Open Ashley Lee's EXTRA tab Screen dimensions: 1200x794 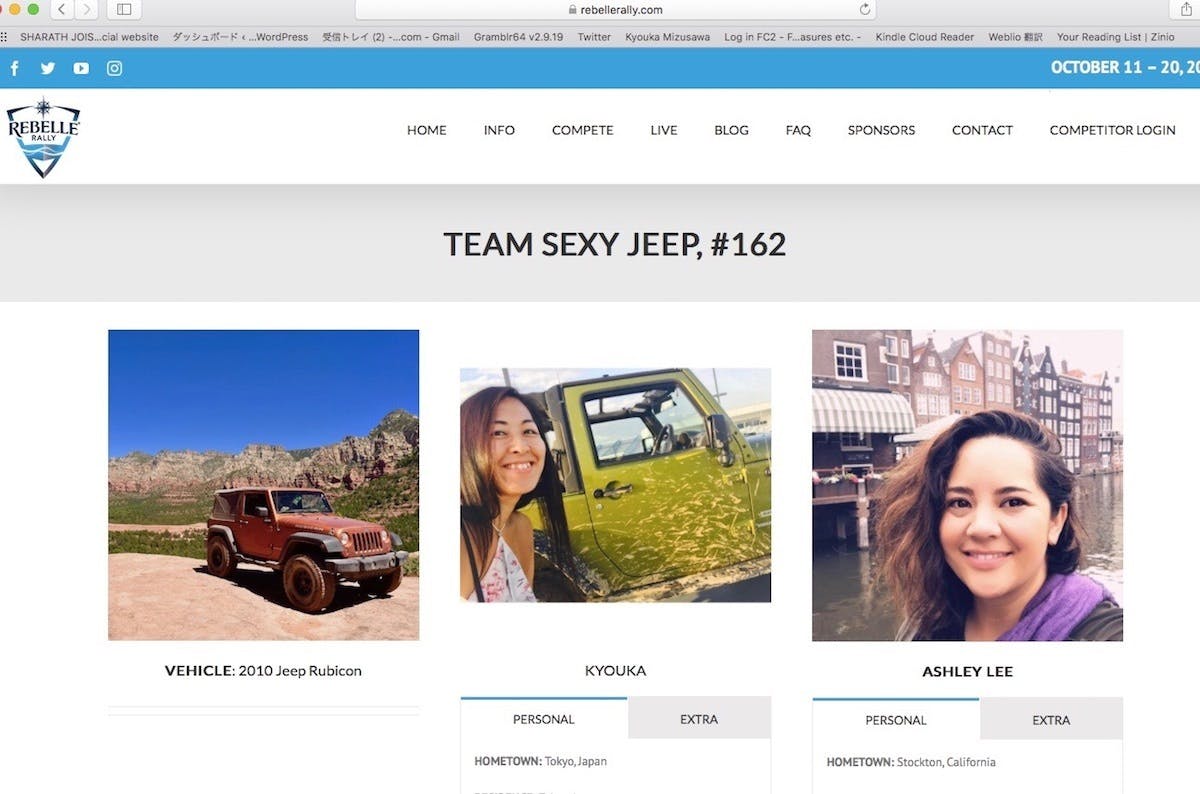click(1051, 720)
